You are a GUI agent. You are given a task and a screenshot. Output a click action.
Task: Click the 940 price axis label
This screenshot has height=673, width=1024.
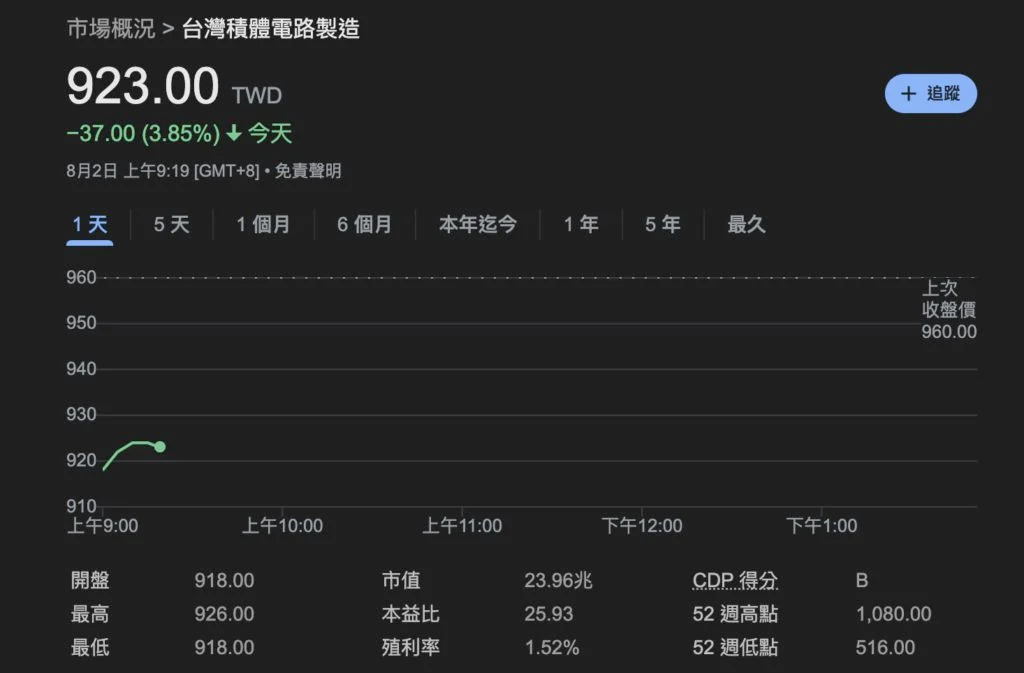pyautogui.click(x=81, y=369)
